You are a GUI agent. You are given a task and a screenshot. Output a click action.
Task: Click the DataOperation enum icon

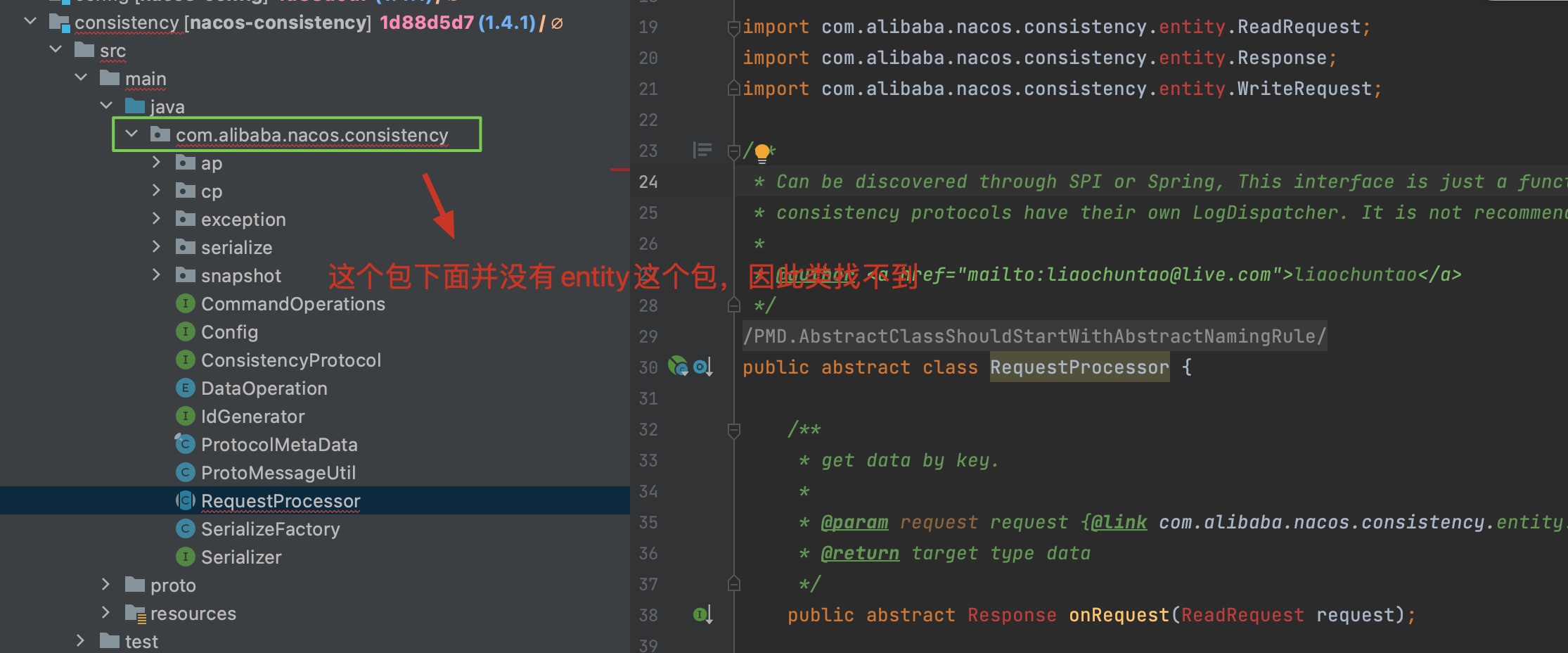[x=185, y=388]
